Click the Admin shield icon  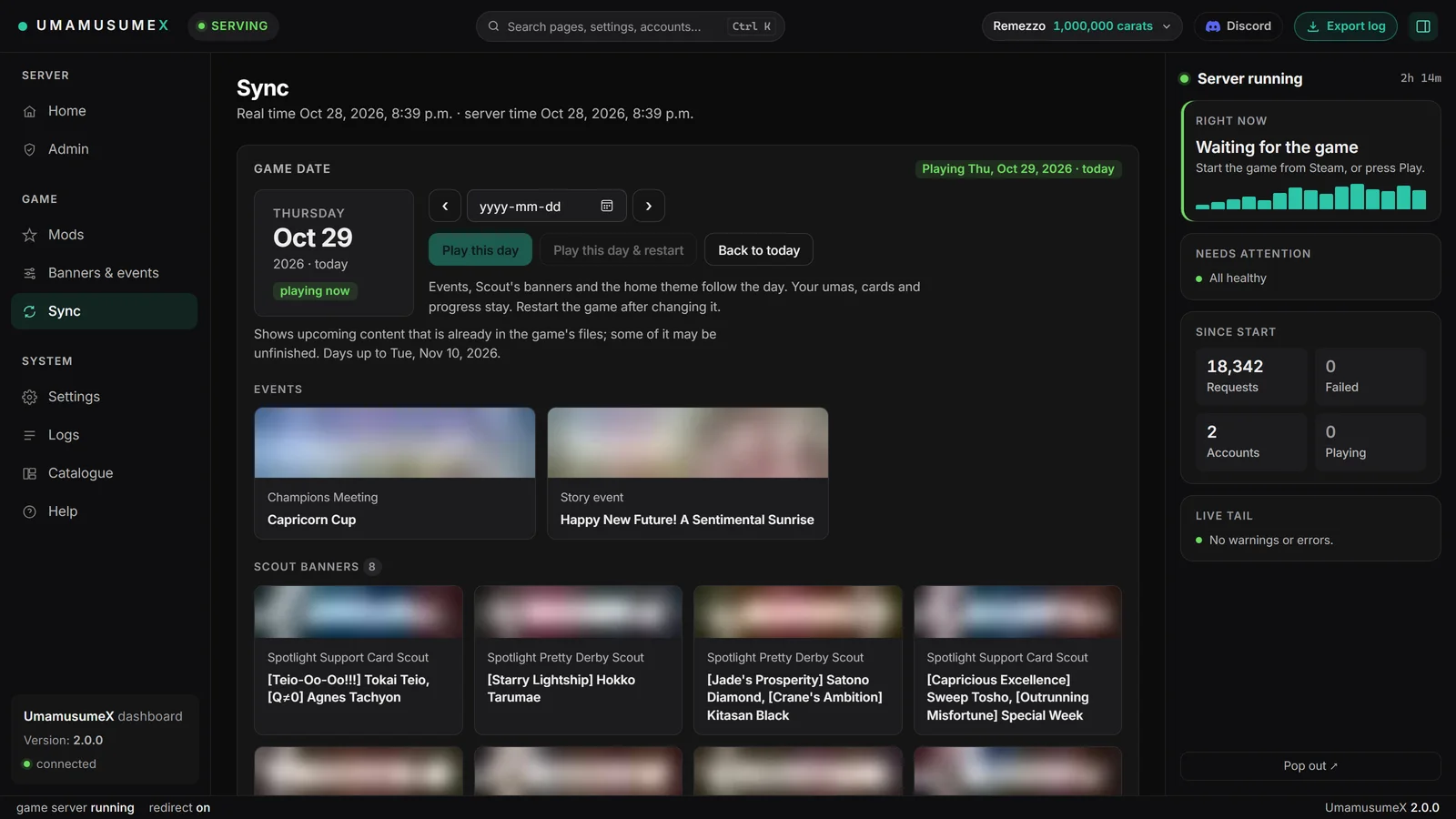click(x=29, y=149)
